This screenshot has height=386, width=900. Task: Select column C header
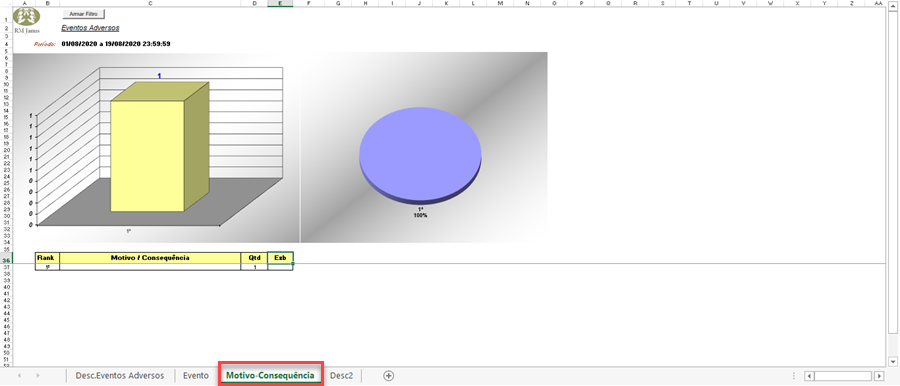coord(150,3)
